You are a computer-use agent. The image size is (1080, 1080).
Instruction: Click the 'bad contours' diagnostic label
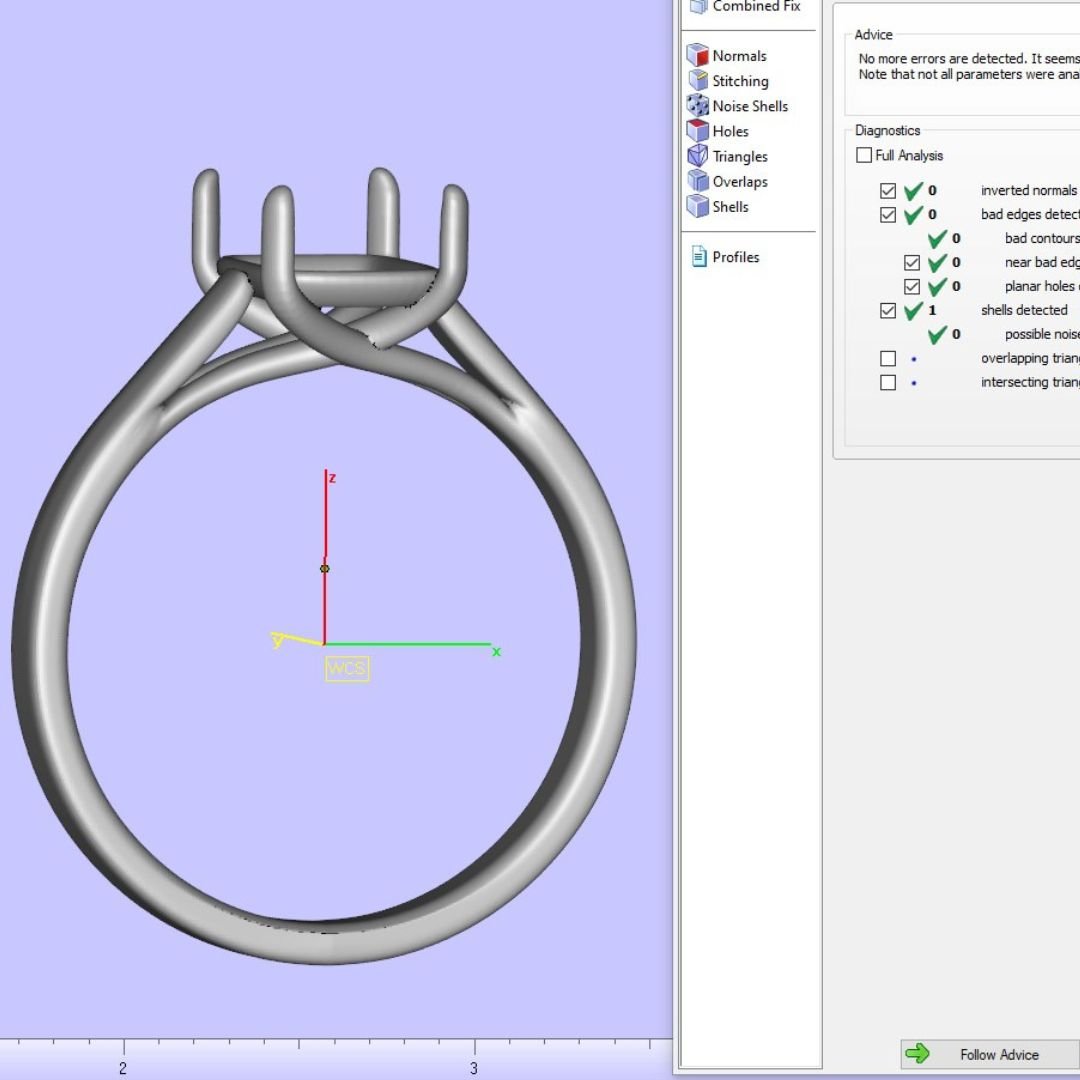(x=1042, y=238)
